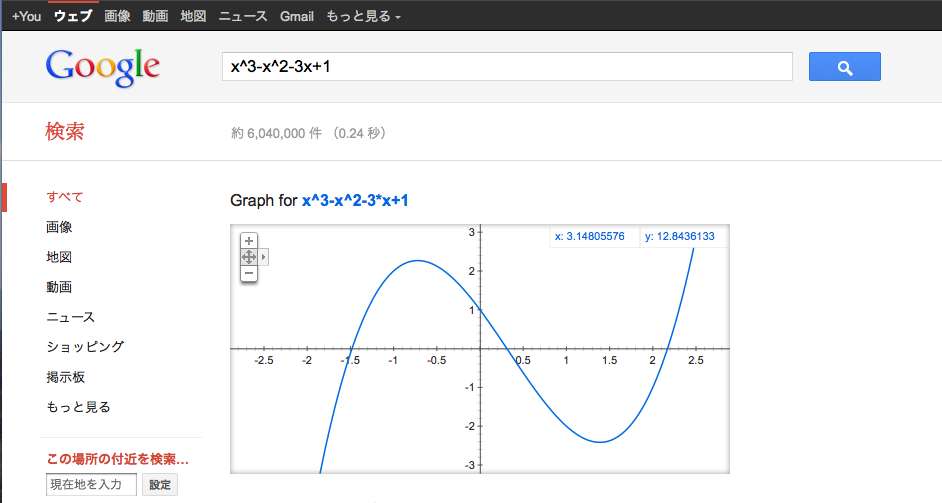The width and height of the screenshot is (942, 503).
Task: Click the result count 約 6,040,000 件
Action: pyautogui.click(x=276, y=133)
